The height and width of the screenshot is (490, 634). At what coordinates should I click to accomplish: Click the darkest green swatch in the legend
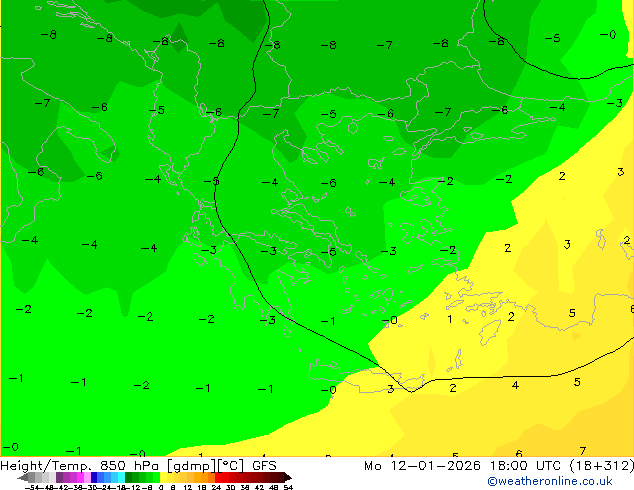[x=129, y=477]
